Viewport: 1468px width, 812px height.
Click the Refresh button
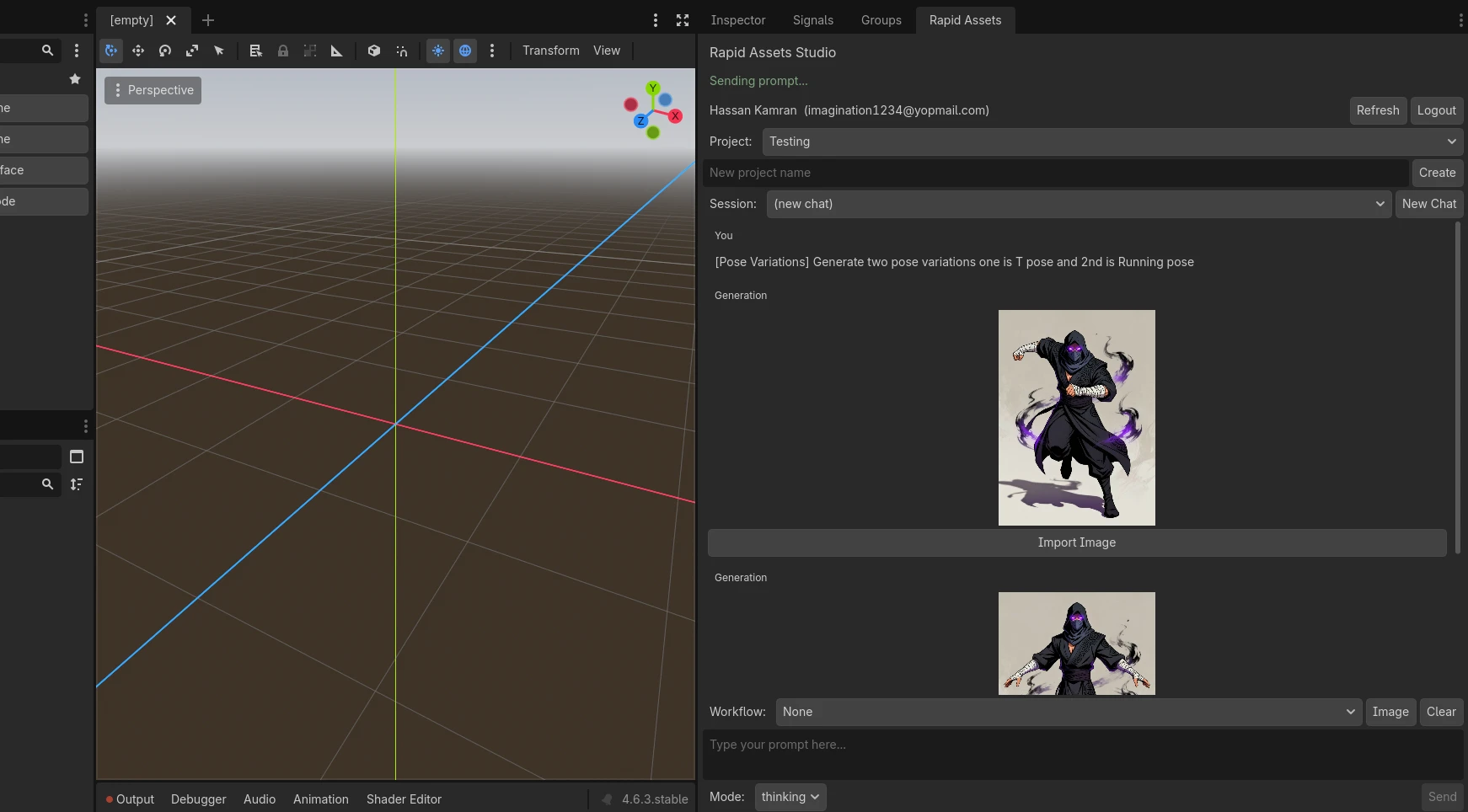tap(1378, 110)
